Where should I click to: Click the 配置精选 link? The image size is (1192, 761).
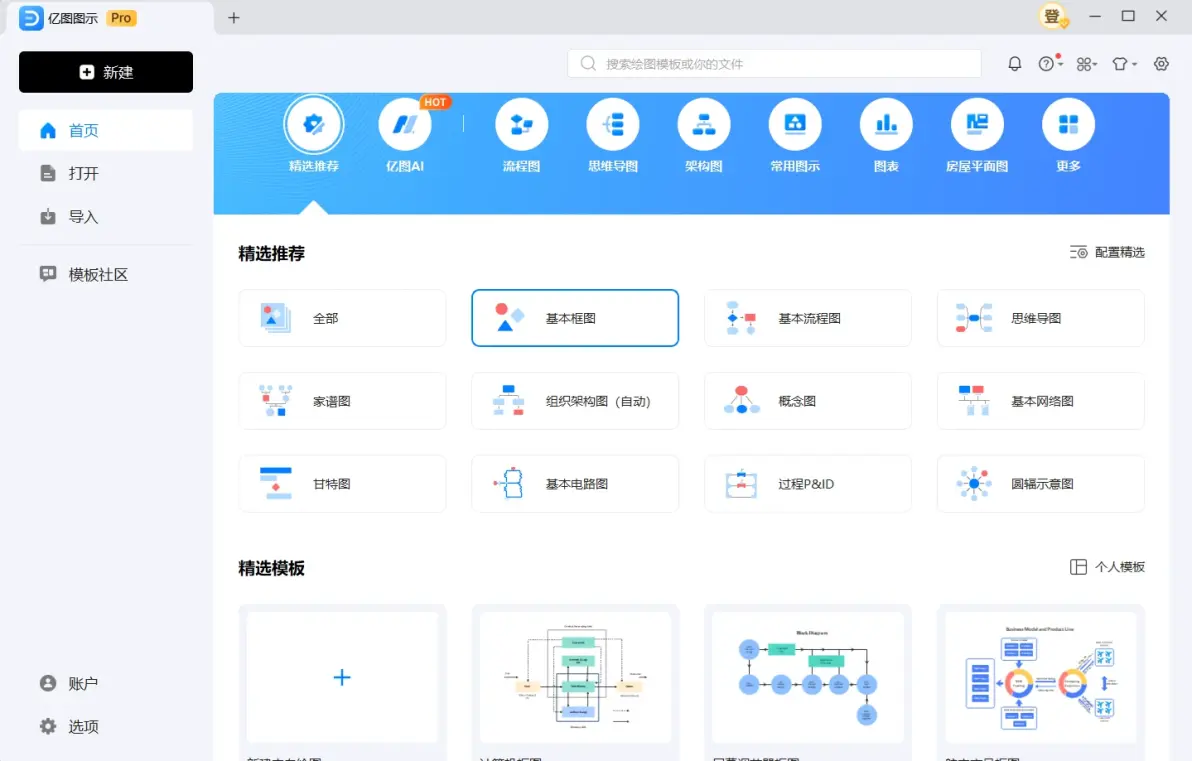point(1107,253)
